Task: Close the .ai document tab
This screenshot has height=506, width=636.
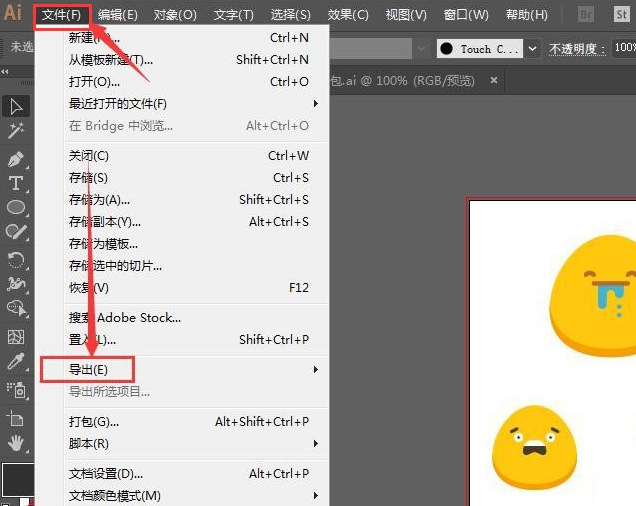Action: [x=494, y=80]
